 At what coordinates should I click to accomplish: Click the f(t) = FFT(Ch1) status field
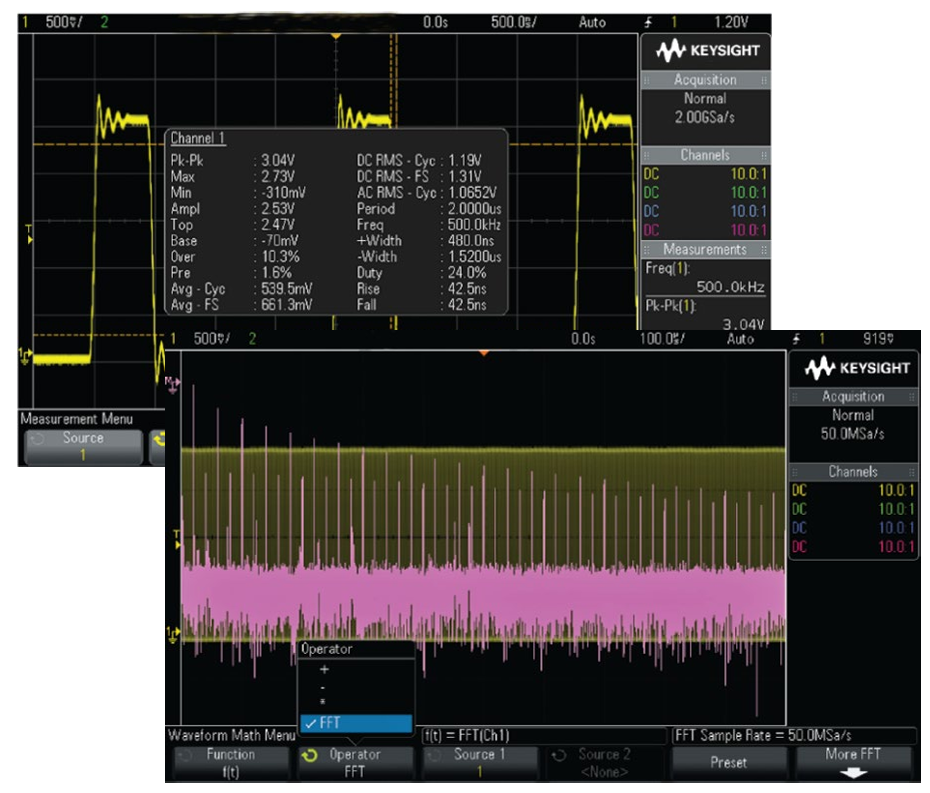[x=544, y=735]
